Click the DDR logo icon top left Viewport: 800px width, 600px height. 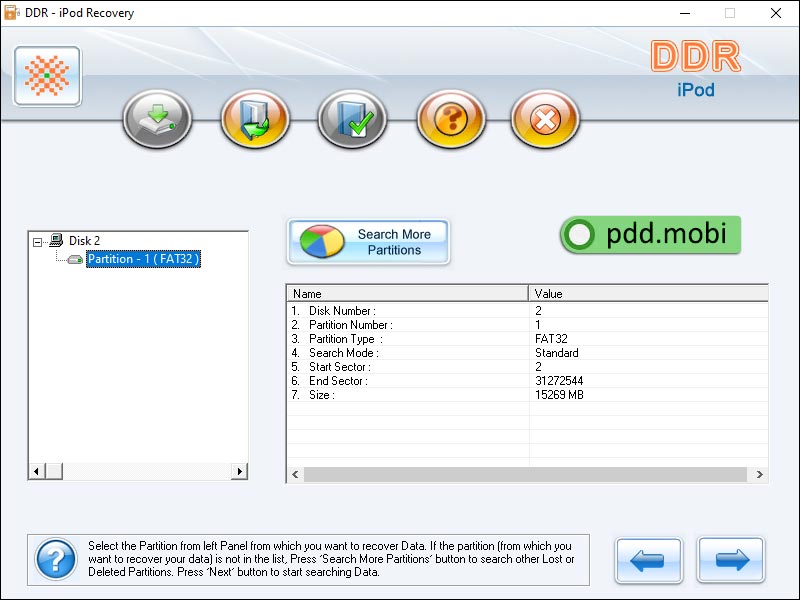45,73
